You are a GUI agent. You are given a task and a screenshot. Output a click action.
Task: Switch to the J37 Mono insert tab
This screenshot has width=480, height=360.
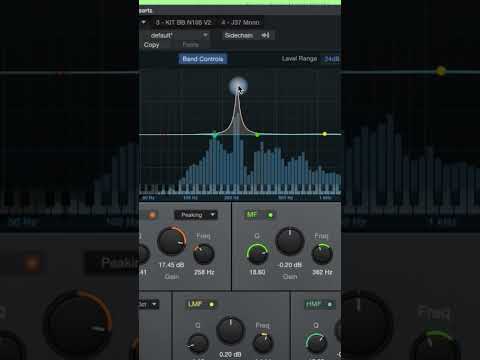point(240,22)
